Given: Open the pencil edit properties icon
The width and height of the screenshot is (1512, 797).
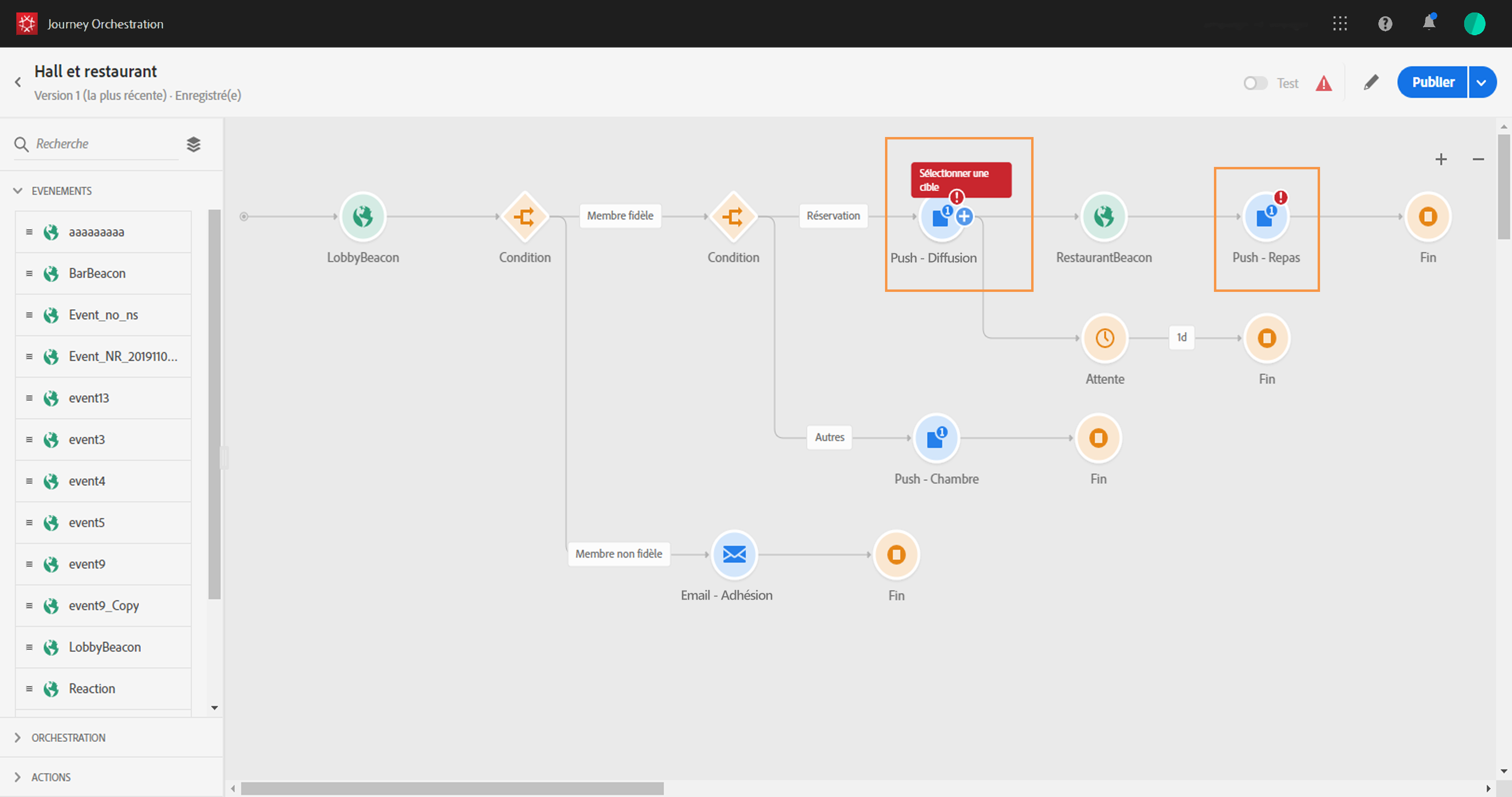Looking at the screenshot, I should coord(1371,83).
